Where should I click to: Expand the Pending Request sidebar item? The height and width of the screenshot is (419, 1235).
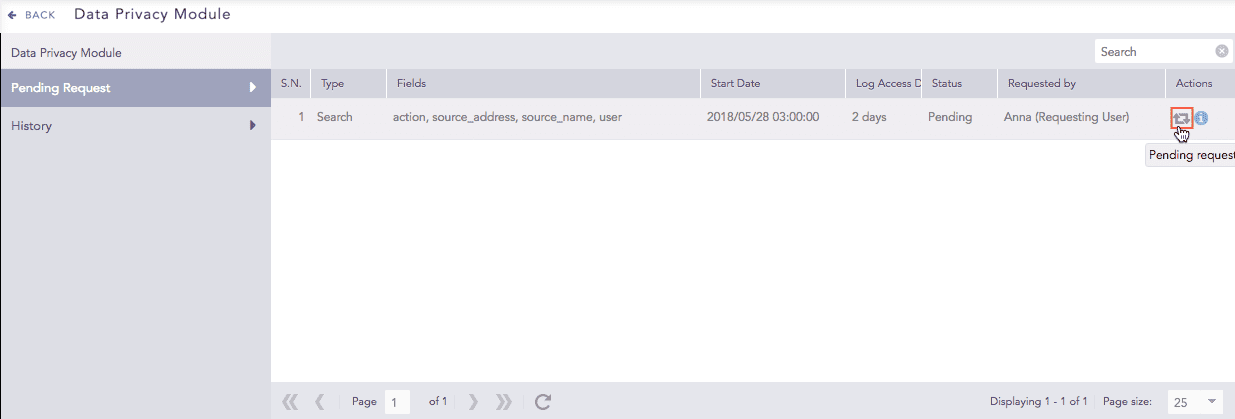point(253,88)
